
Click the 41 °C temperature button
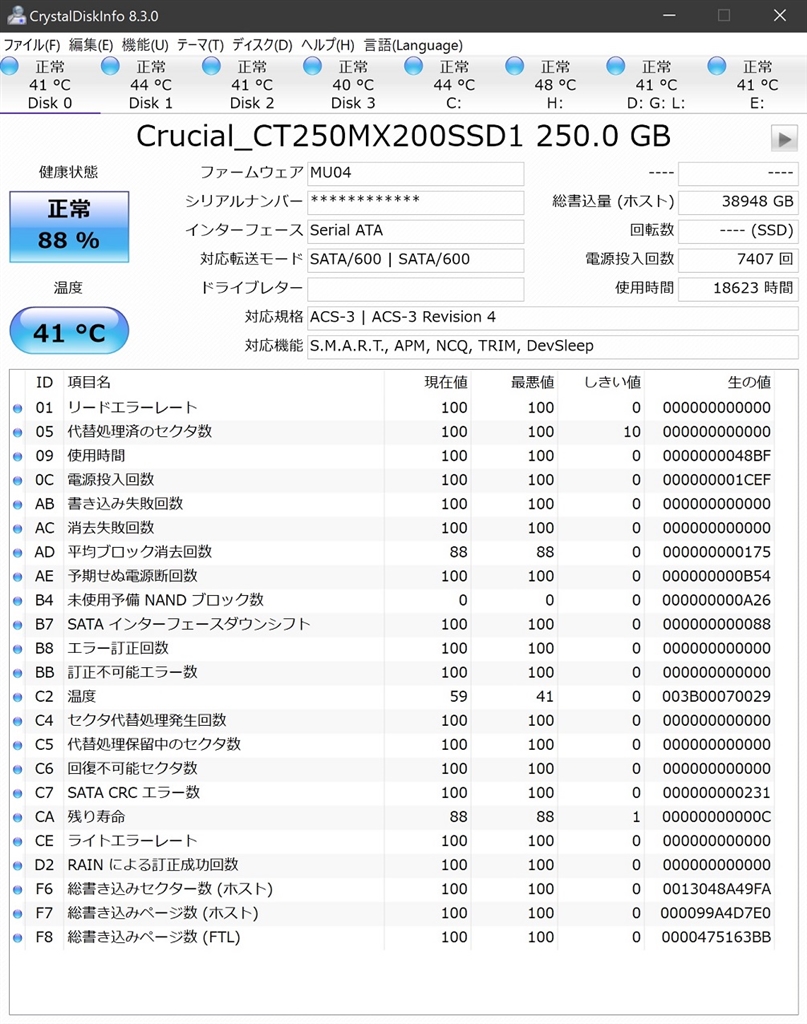pyautogui.click(x=69, y=332)
